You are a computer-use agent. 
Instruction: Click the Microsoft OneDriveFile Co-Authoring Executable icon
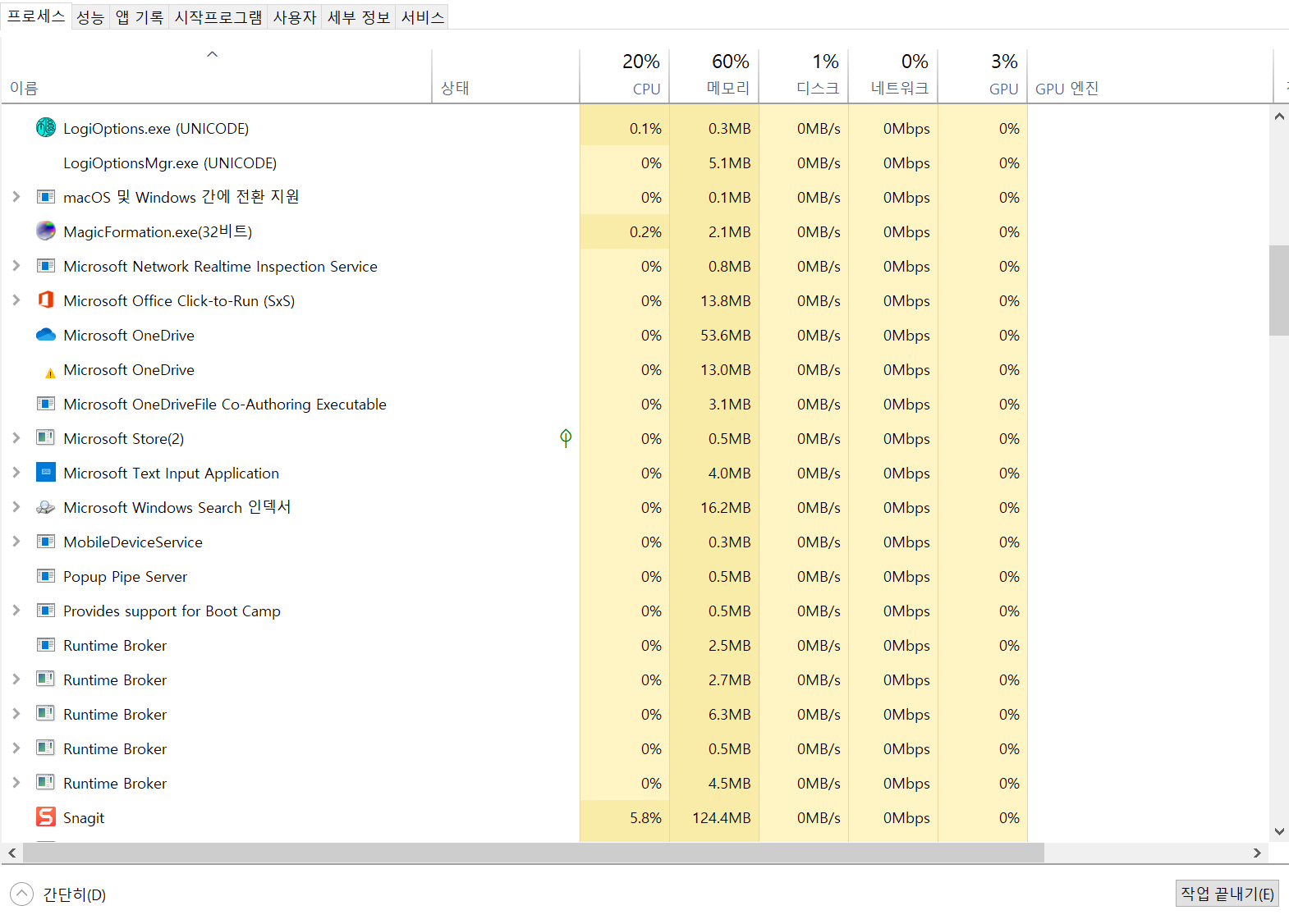46,404
